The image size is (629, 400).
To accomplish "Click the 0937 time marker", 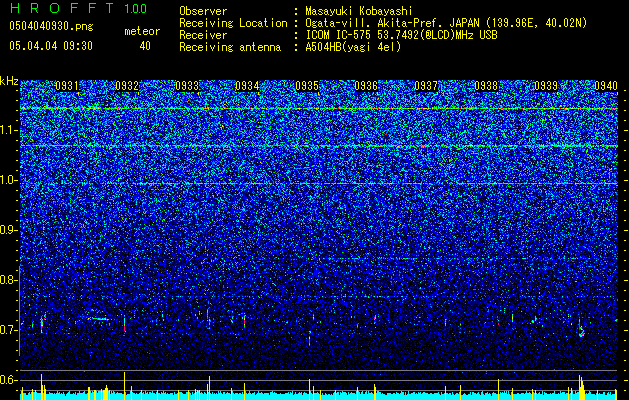I will (426, 86).
